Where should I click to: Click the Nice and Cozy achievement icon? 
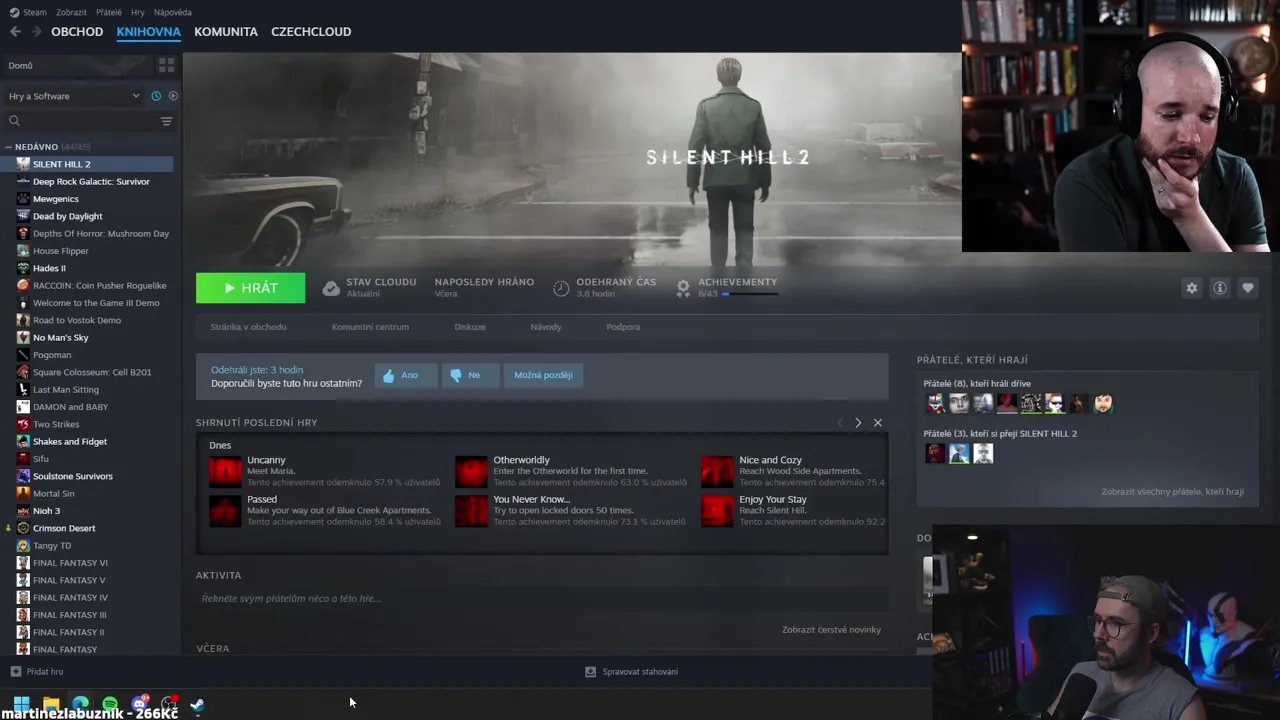coord(717,471)
